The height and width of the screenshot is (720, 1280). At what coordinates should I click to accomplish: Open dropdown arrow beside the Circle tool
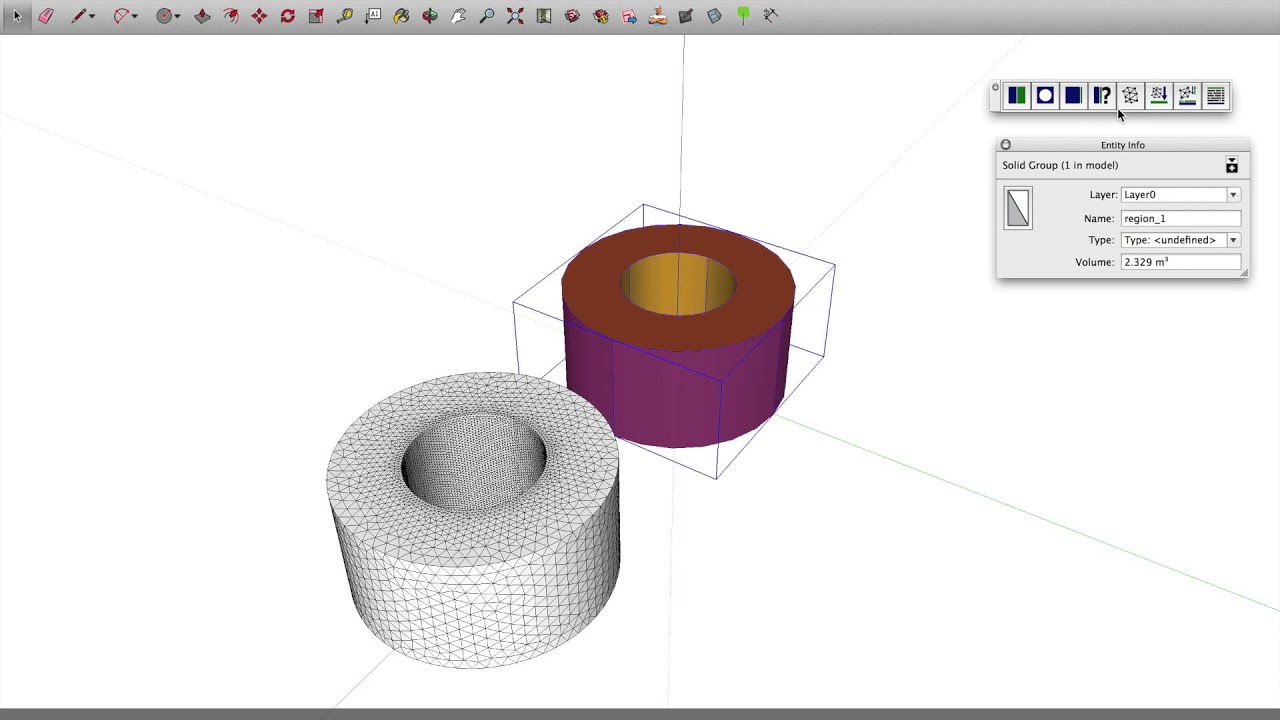tap(178, 16)
